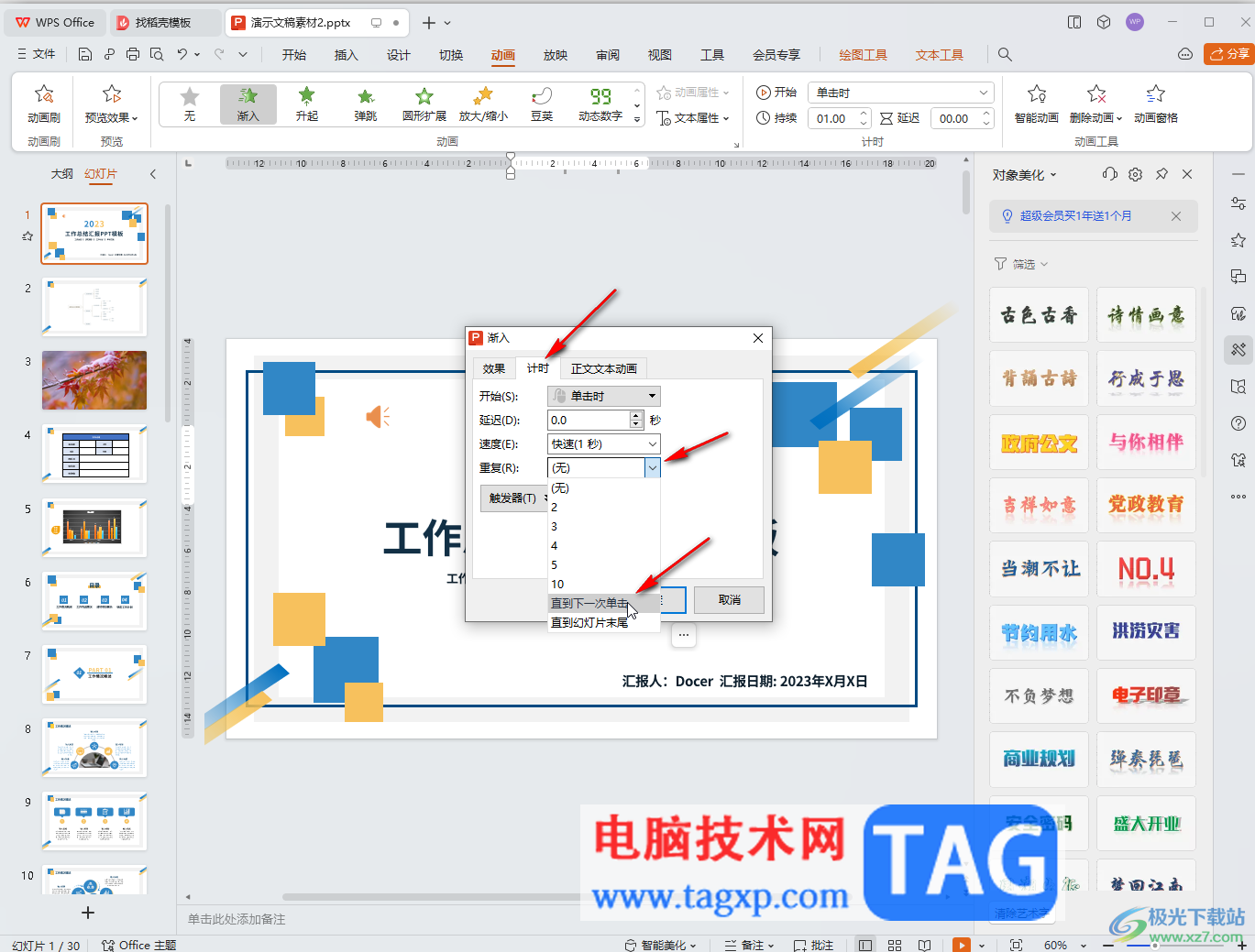Click the 智能美化 button in status bar
Image resolution: width=1255 pixels, height=952 pixels.
(660, 945)
